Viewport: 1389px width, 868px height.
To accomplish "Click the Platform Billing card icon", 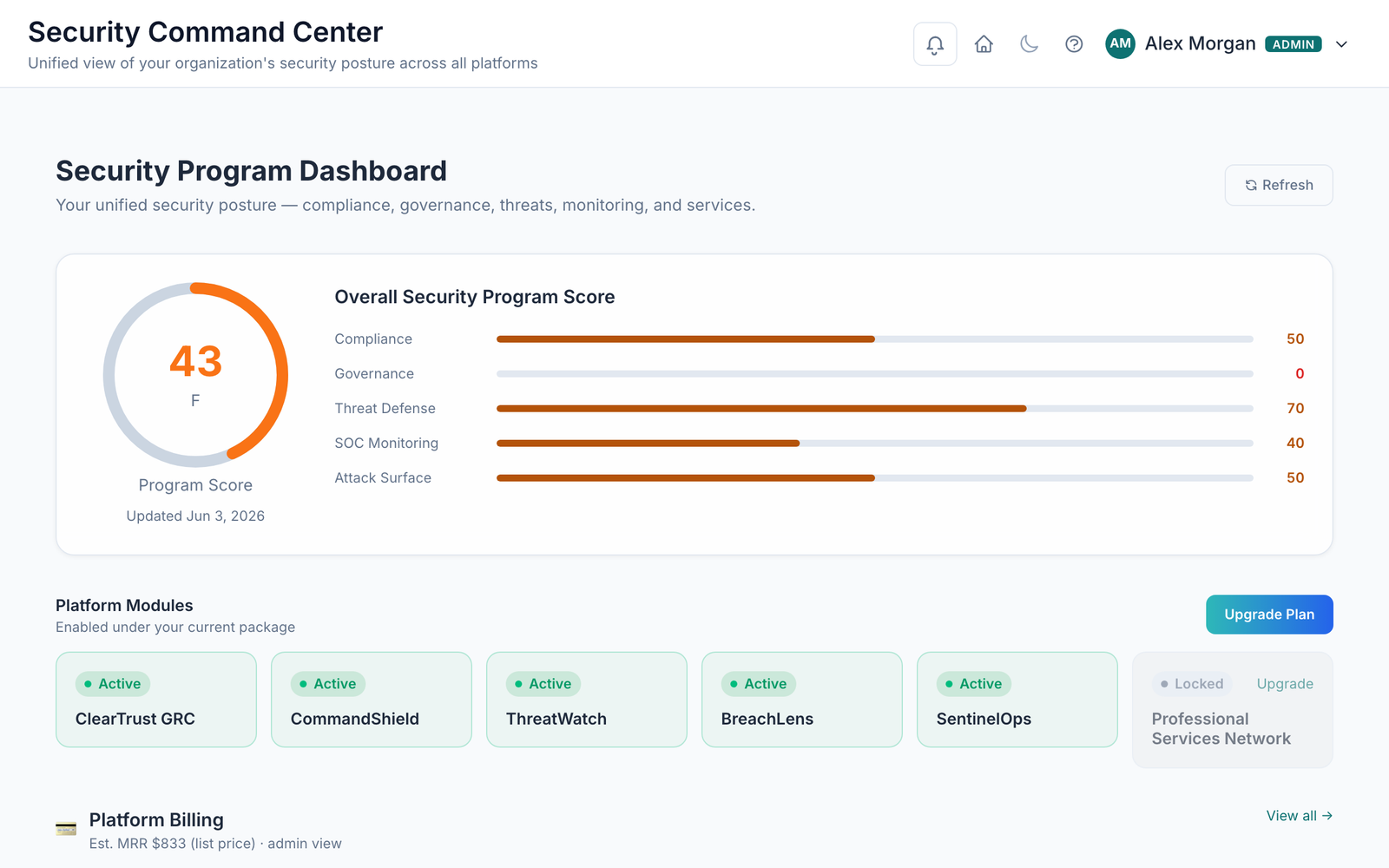I will tap(66, 828).
